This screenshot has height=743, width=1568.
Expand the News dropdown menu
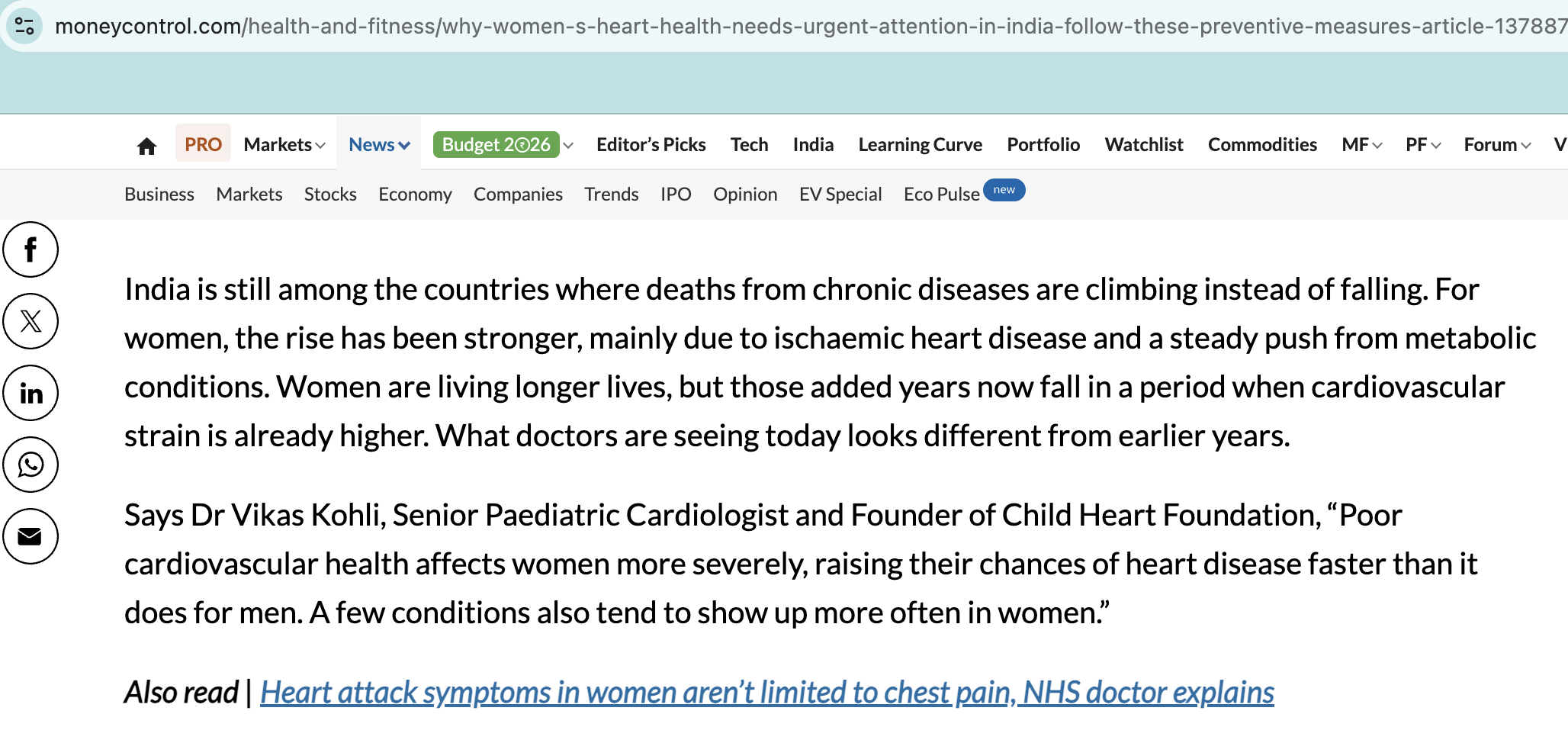tap(379, 144)
